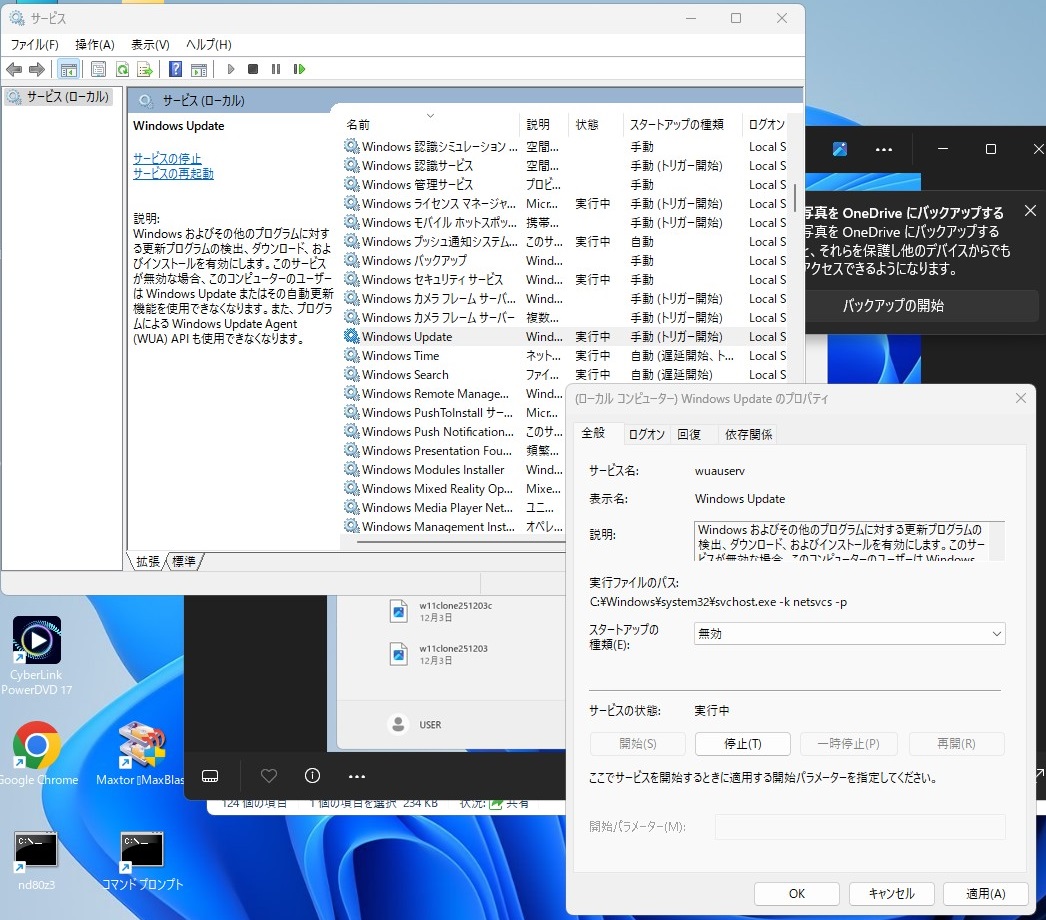
Task: Click the Export List toolbar icon
Action: click(145, 69)
